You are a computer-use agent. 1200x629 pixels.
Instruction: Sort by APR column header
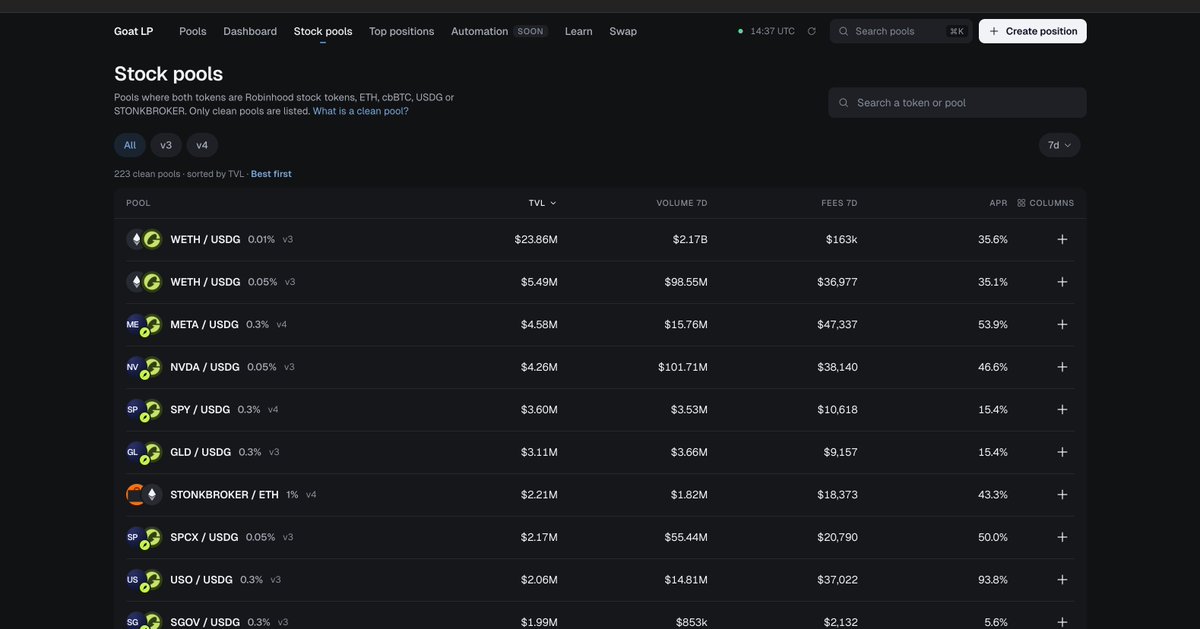(998, 203)
